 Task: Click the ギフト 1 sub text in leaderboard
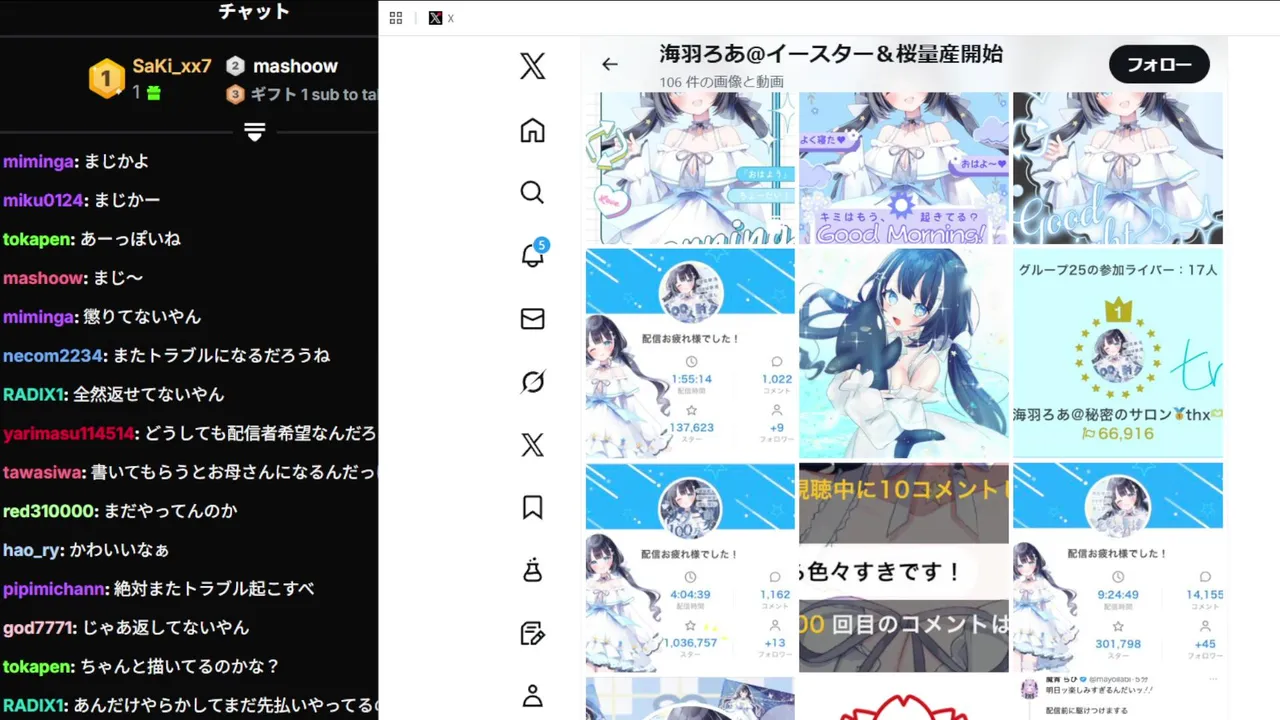coord(312,94)
